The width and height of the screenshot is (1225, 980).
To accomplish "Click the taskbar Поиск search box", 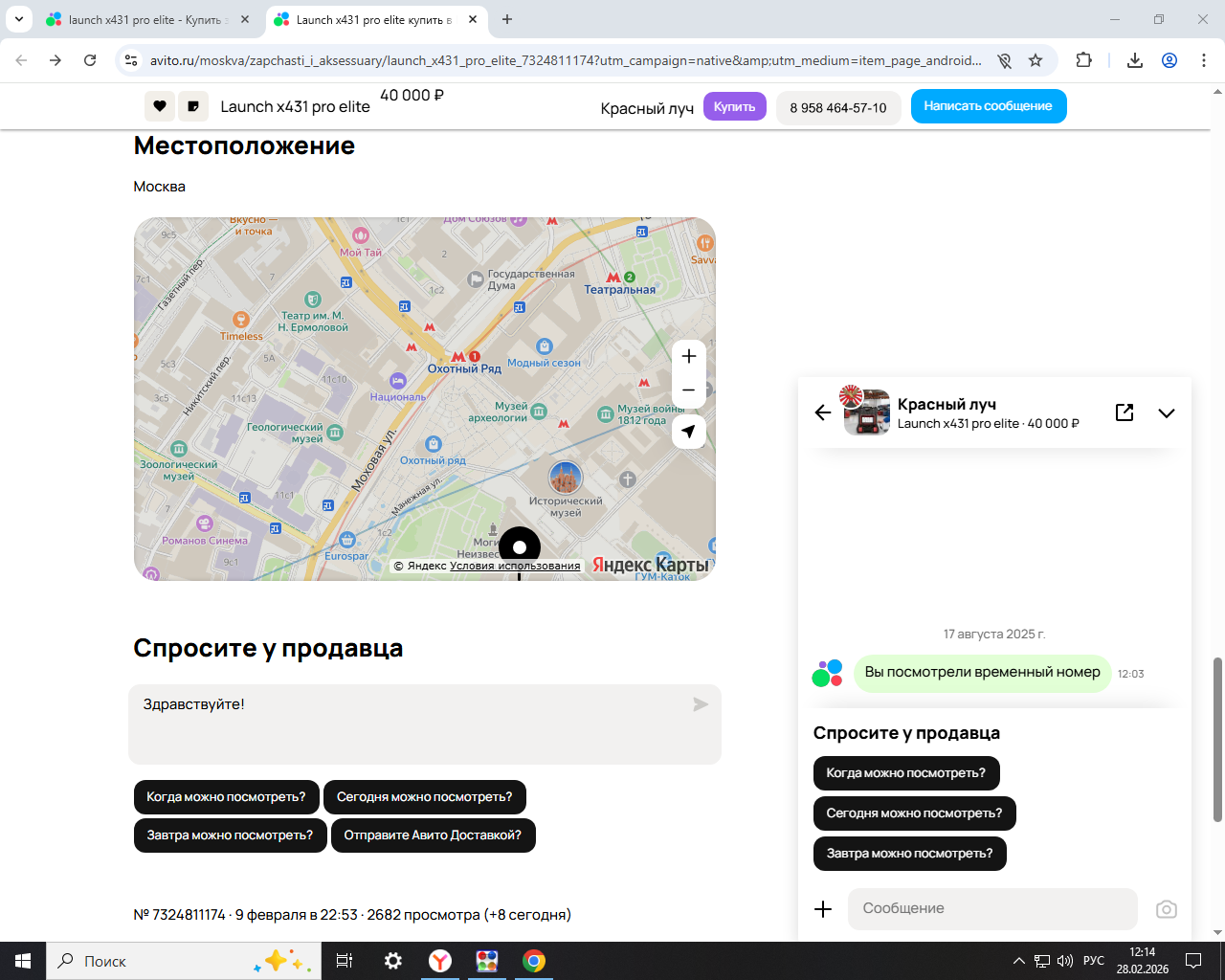I will coord(184,961).
